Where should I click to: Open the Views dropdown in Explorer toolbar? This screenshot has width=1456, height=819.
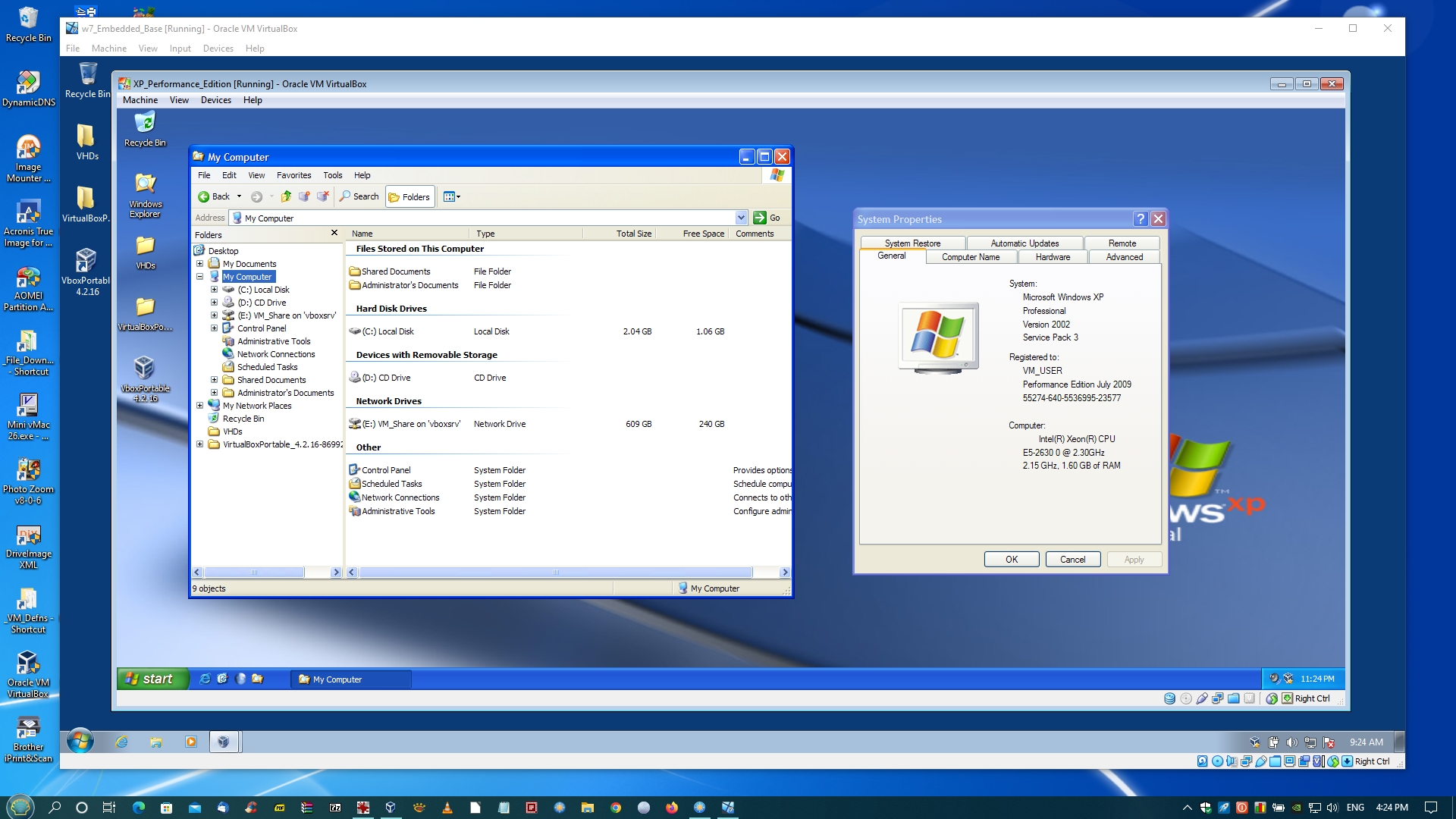coord(452,196)
